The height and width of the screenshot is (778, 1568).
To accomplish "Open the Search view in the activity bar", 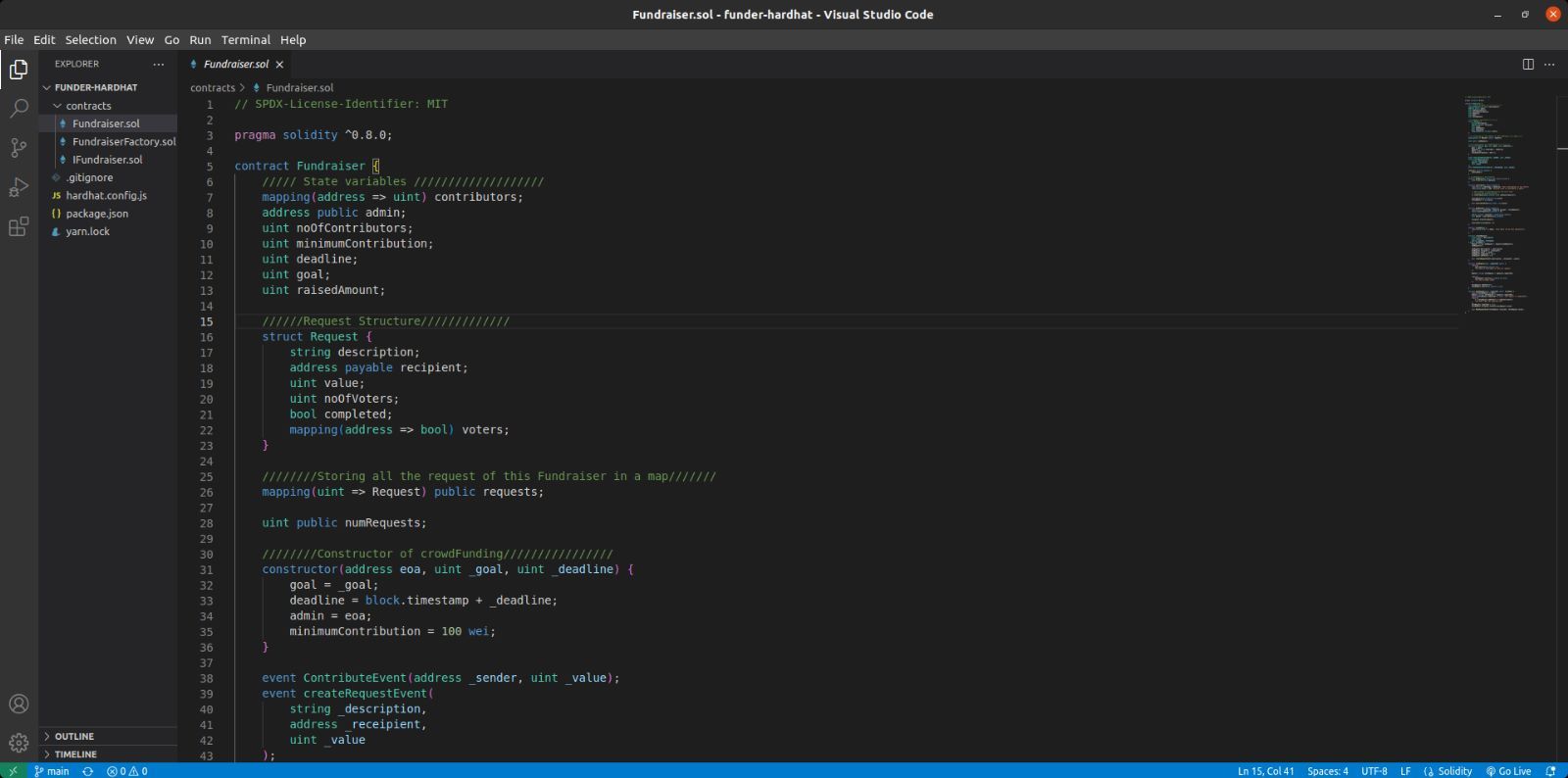I will 19,109.
